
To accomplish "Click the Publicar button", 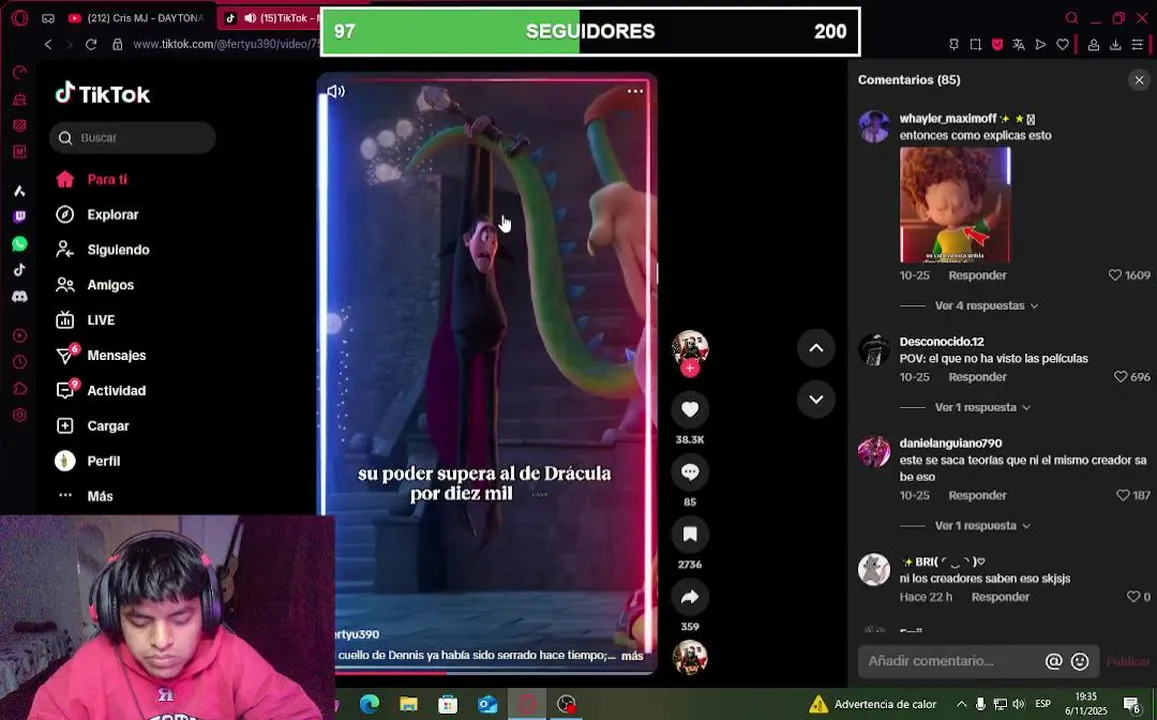I will (1127, 662).
